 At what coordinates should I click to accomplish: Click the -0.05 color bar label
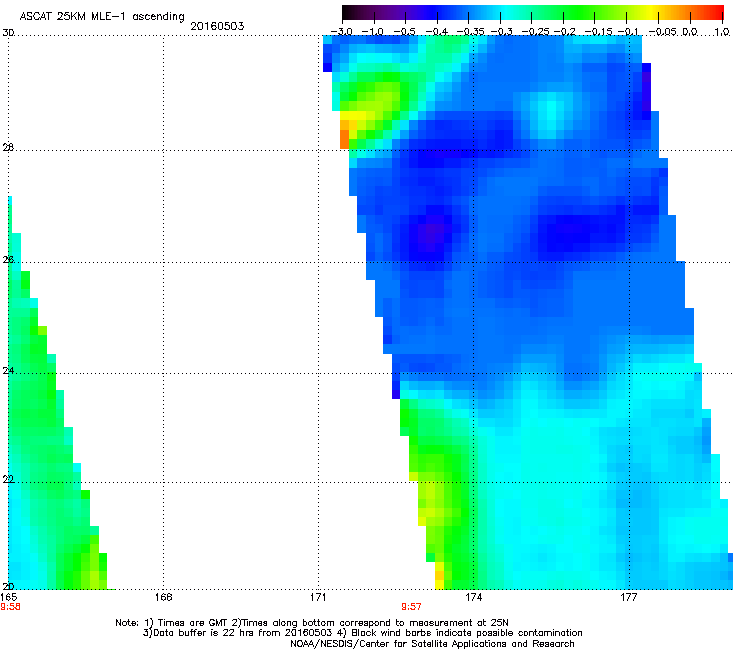point(663,32)
